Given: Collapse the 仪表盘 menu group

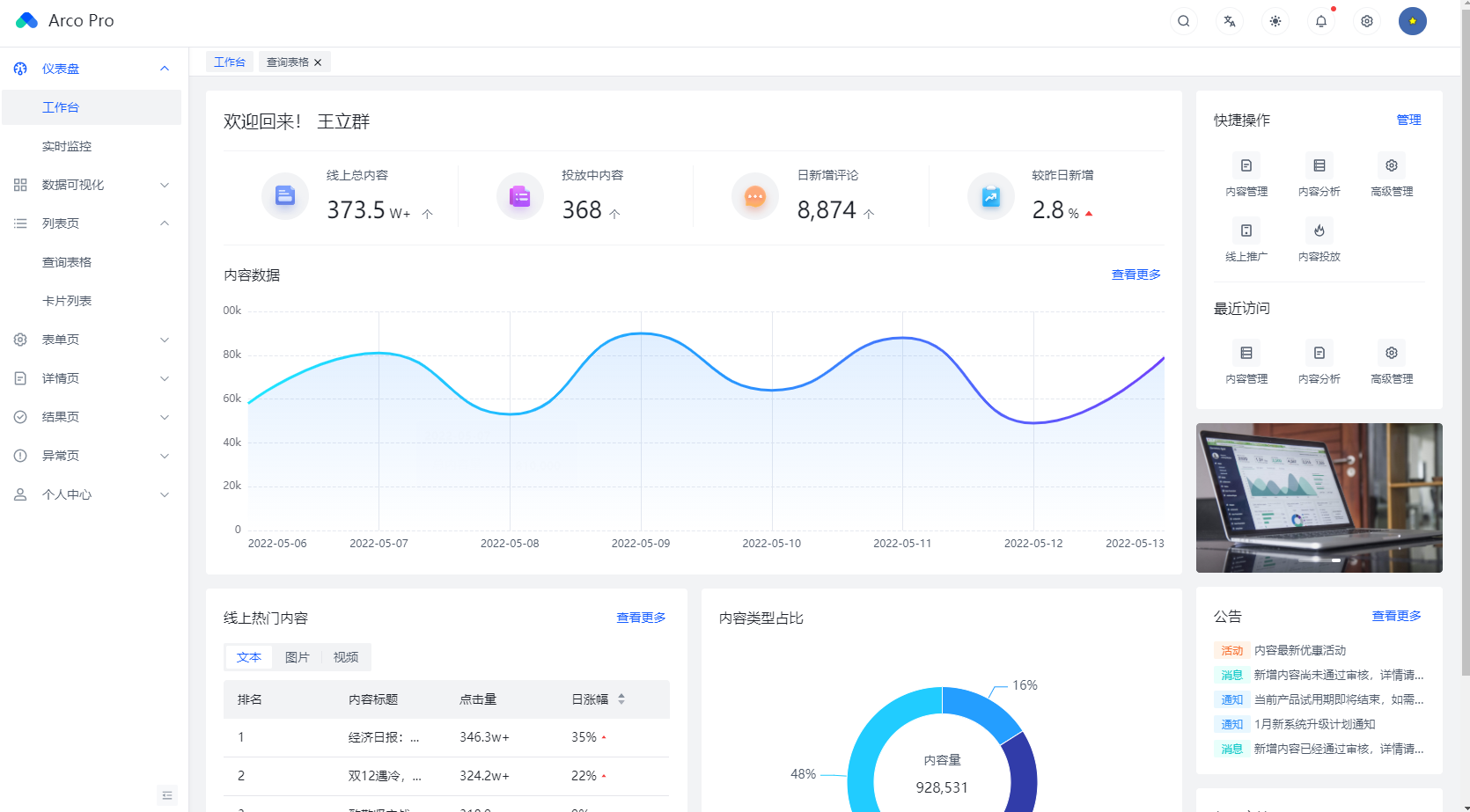Looking at the screenshot, I should point(92,69).
